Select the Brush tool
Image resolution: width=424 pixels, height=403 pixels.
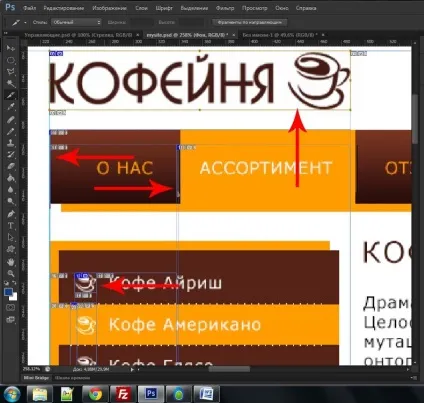click(x=11, y=131)
